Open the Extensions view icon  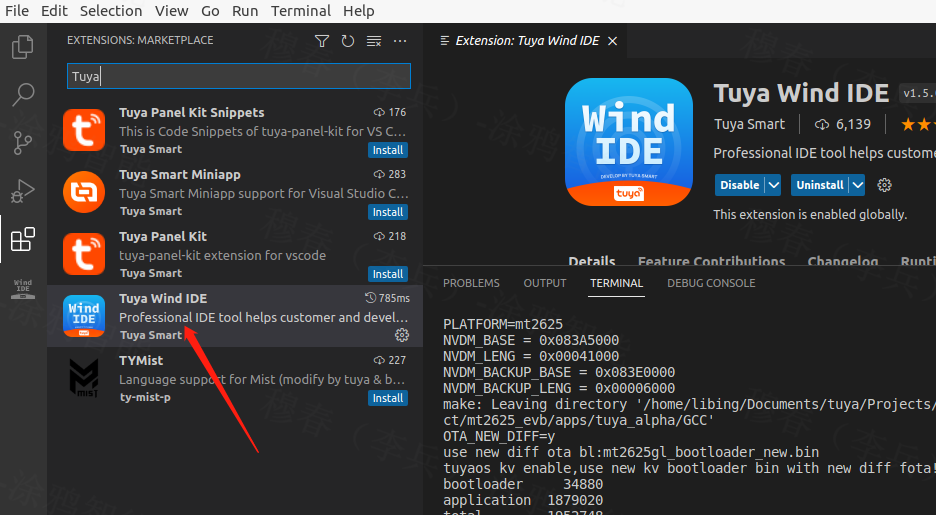pos(23,239)
